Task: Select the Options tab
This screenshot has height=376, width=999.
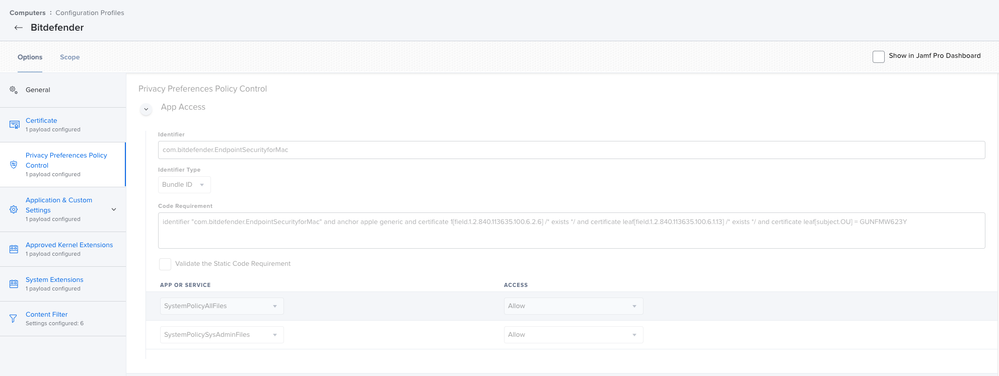Action: [x=30, y=57]
